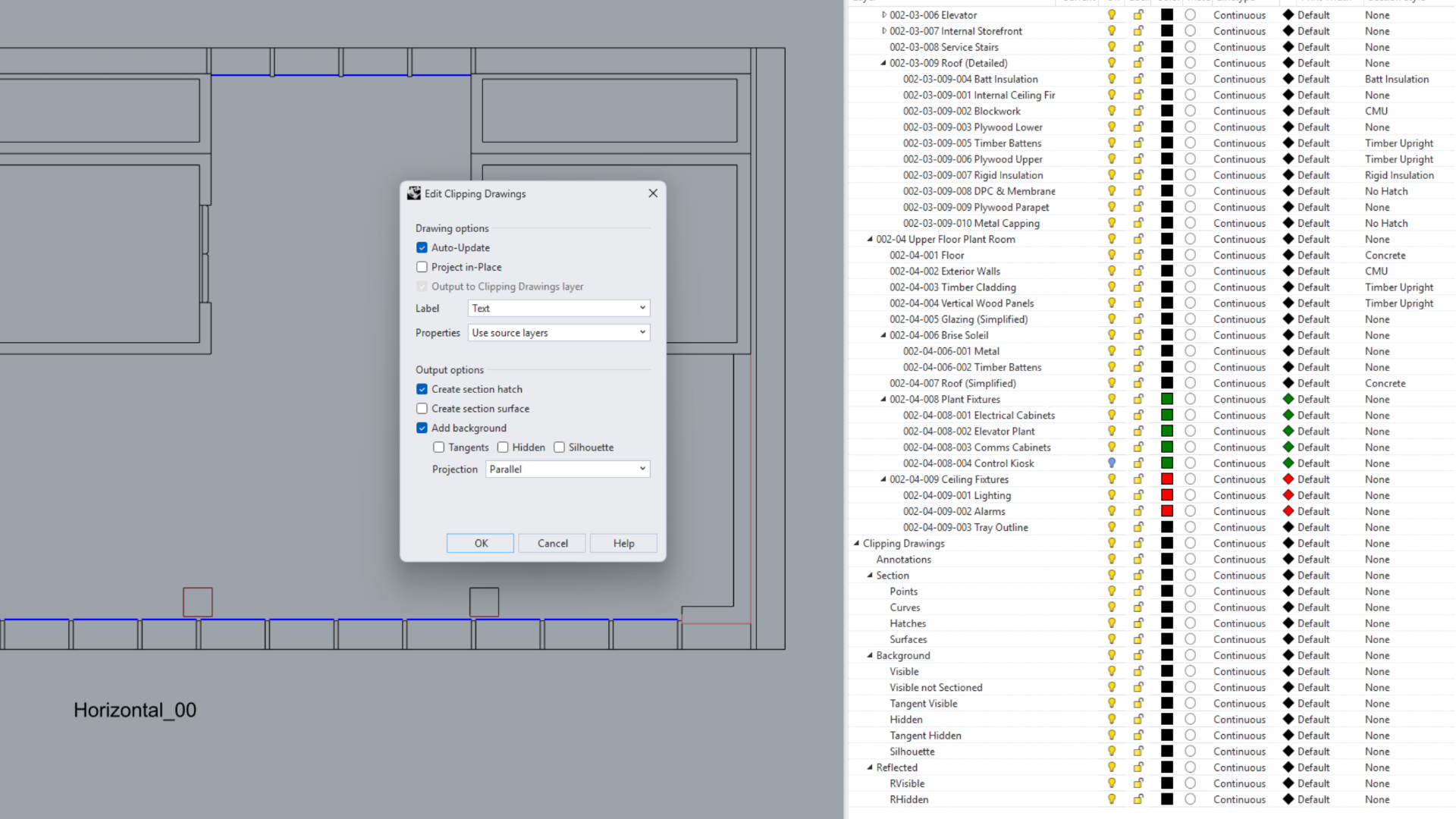Collapse the Clipping Drawings layer tree
The height and width of the screenshot is (819, 1456).
pyautogui.click(x=856, y=544)
